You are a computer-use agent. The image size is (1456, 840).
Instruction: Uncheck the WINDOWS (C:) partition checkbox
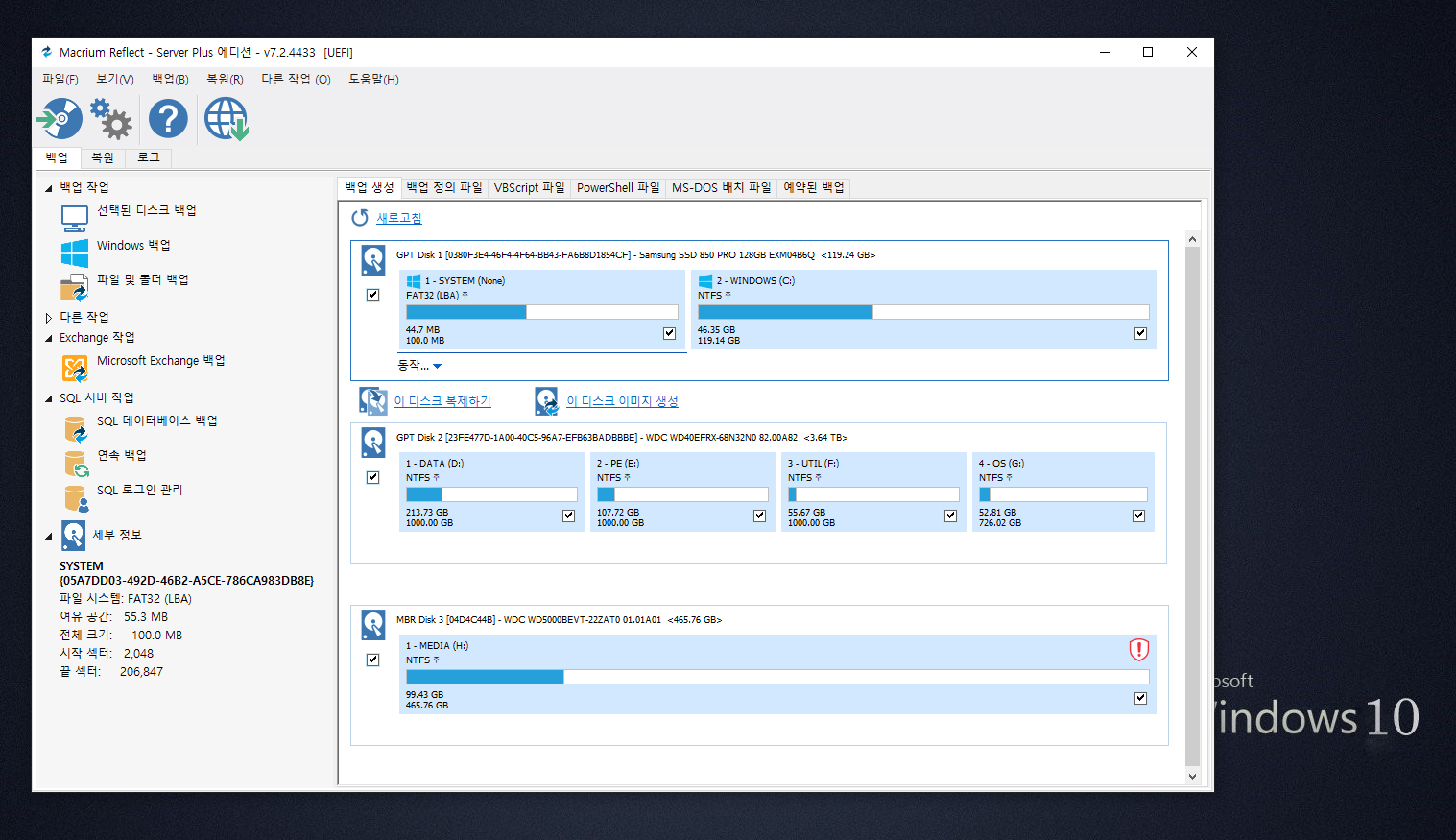[1141, 333]
